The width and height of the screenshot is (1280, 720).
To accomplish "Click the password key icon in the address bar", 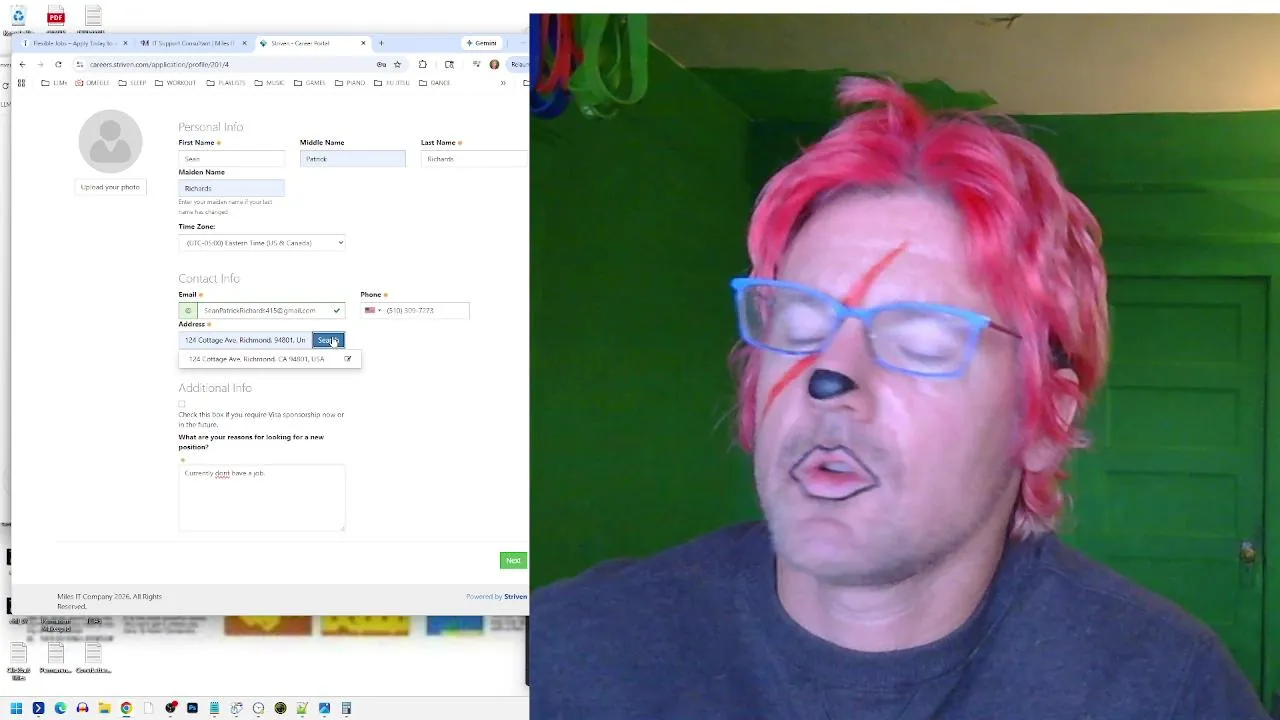I will (x=381, y=64).
